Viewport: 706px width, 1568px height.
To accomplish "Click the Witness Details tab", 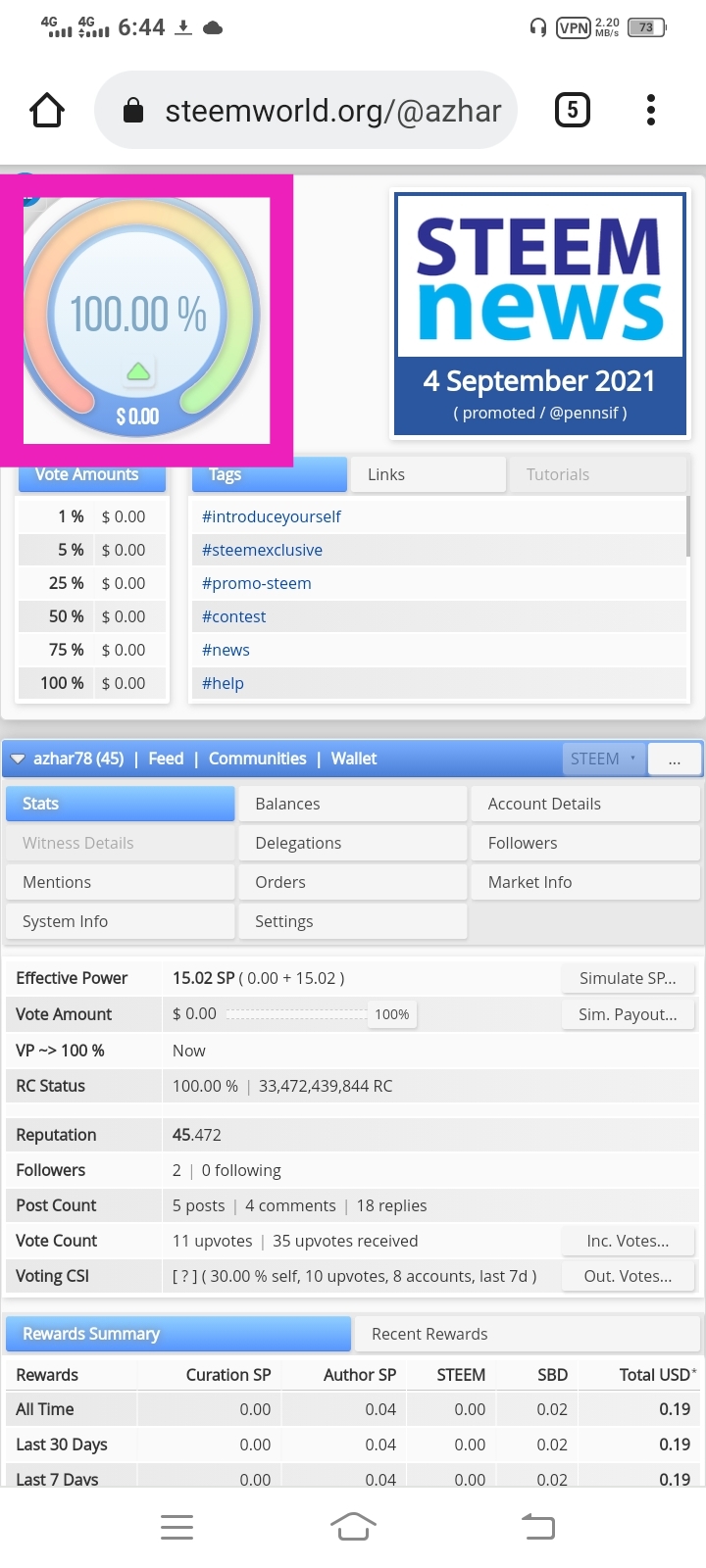I will pyautogui.click(x=120, y=843).
